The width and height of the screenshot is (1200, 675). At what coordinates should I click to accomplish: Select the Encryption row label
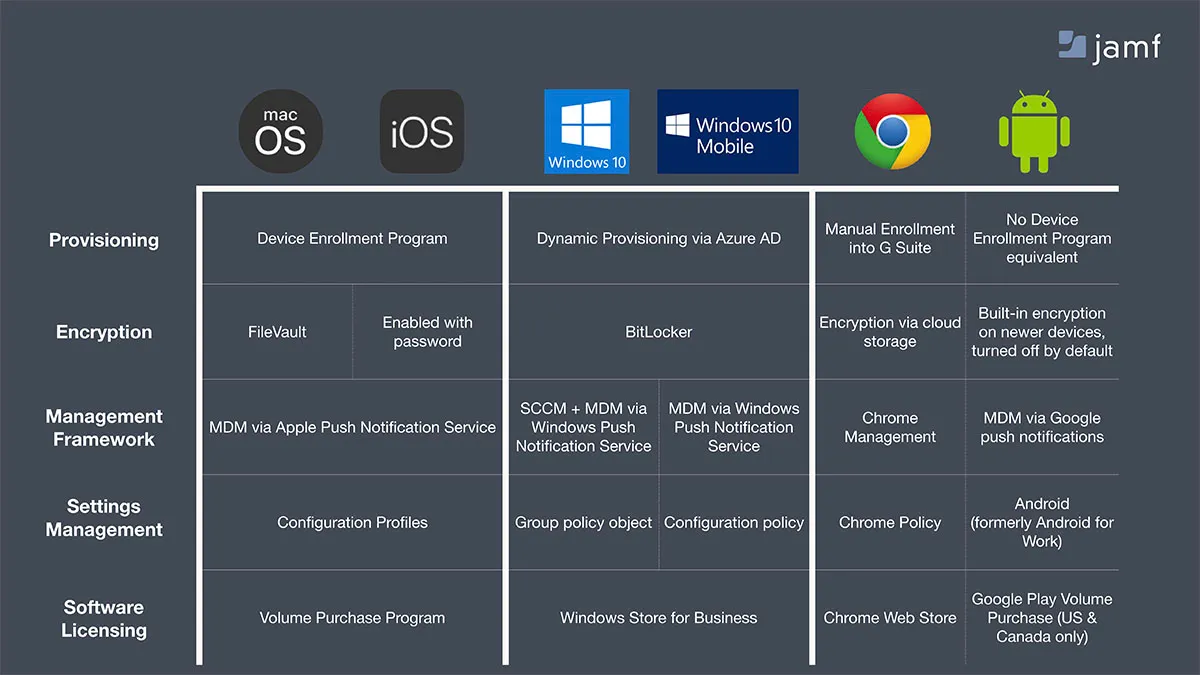(x=104, y=332)
